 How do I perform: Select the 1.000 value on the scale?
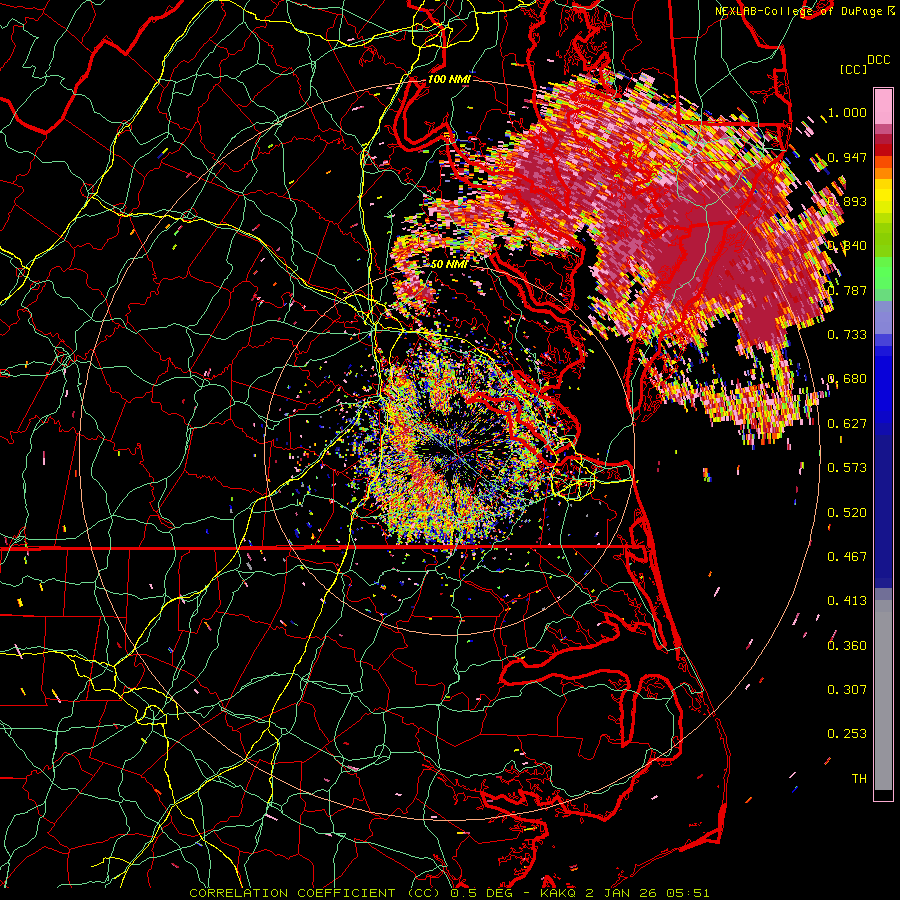pos(847,112)
